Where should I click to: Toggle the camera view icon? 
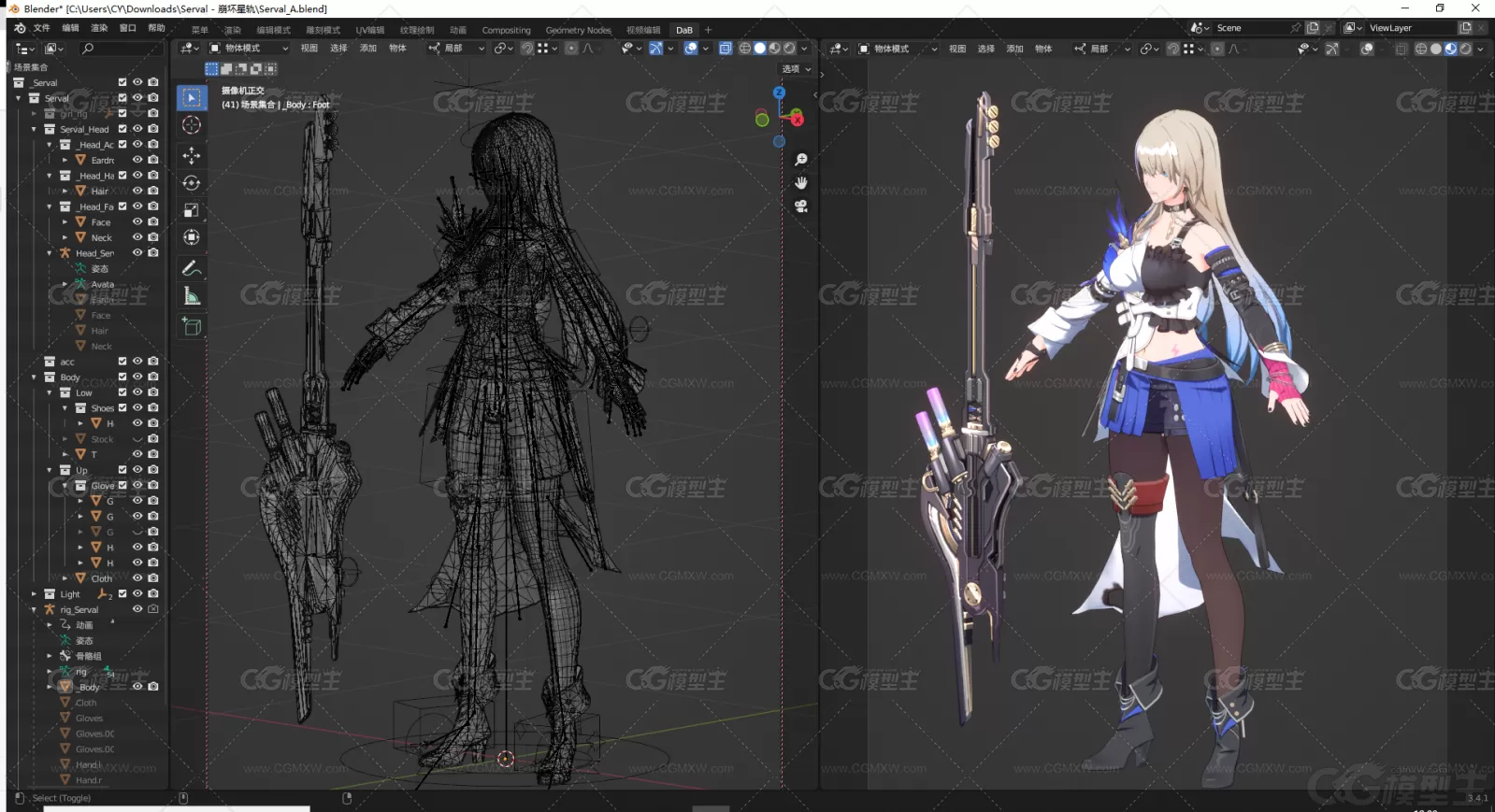(801, 206)
